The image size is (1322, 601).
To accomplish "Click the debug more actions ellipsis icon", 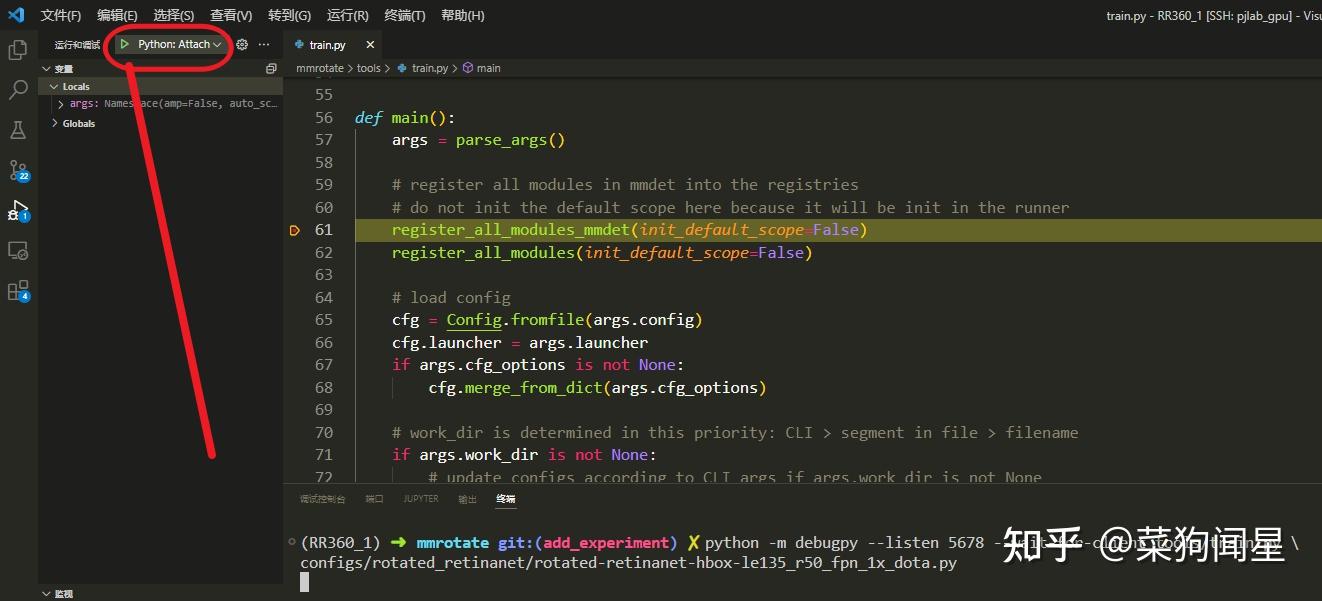I will [x=263, y=44].
